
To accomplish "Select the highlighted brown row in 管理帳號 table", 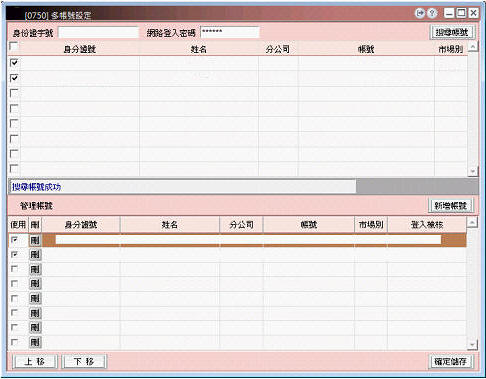I will (x=254, y=240).
